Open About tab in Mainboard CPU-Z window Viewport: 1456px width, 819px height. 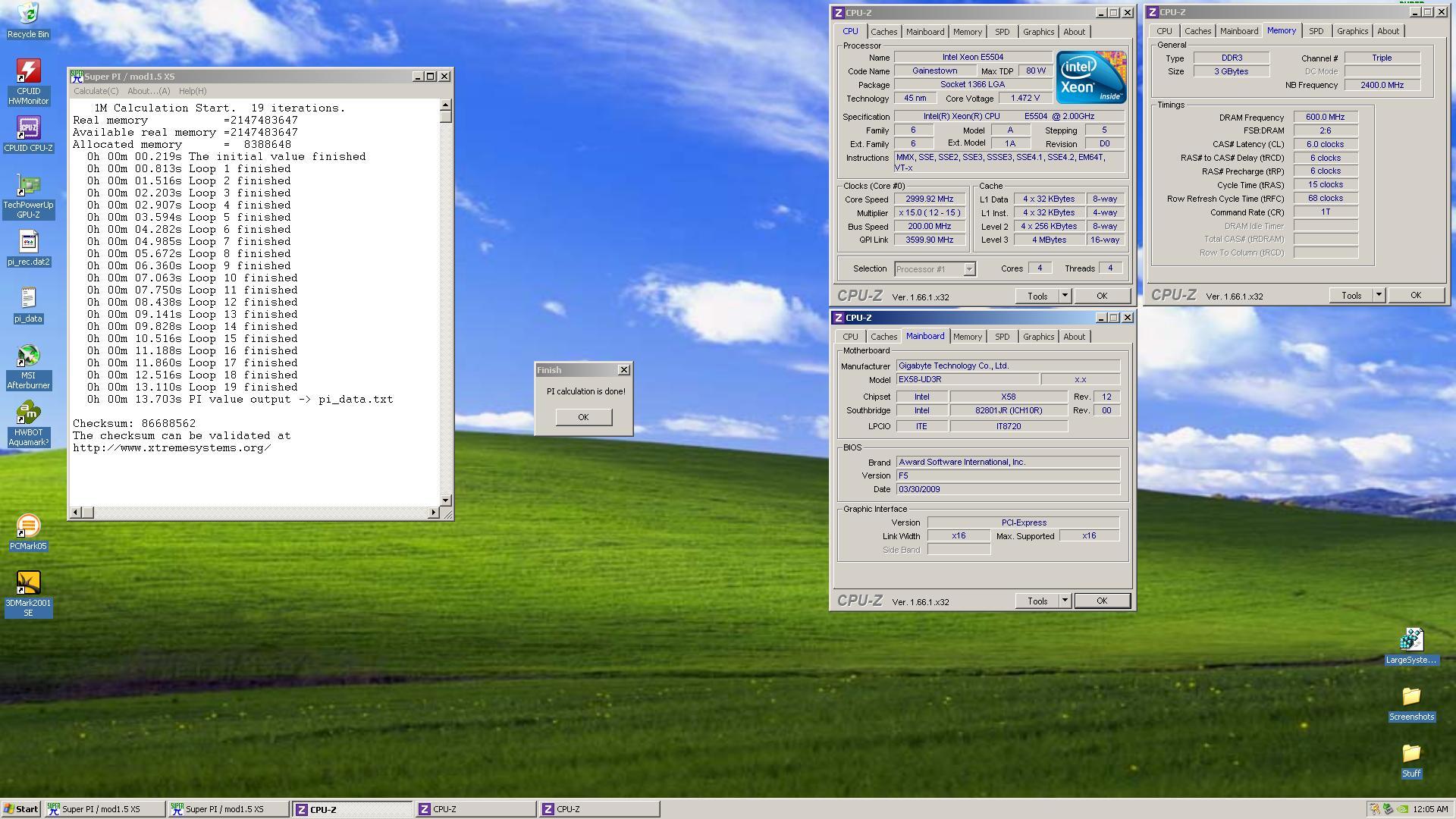click(x=1074, y=337)
